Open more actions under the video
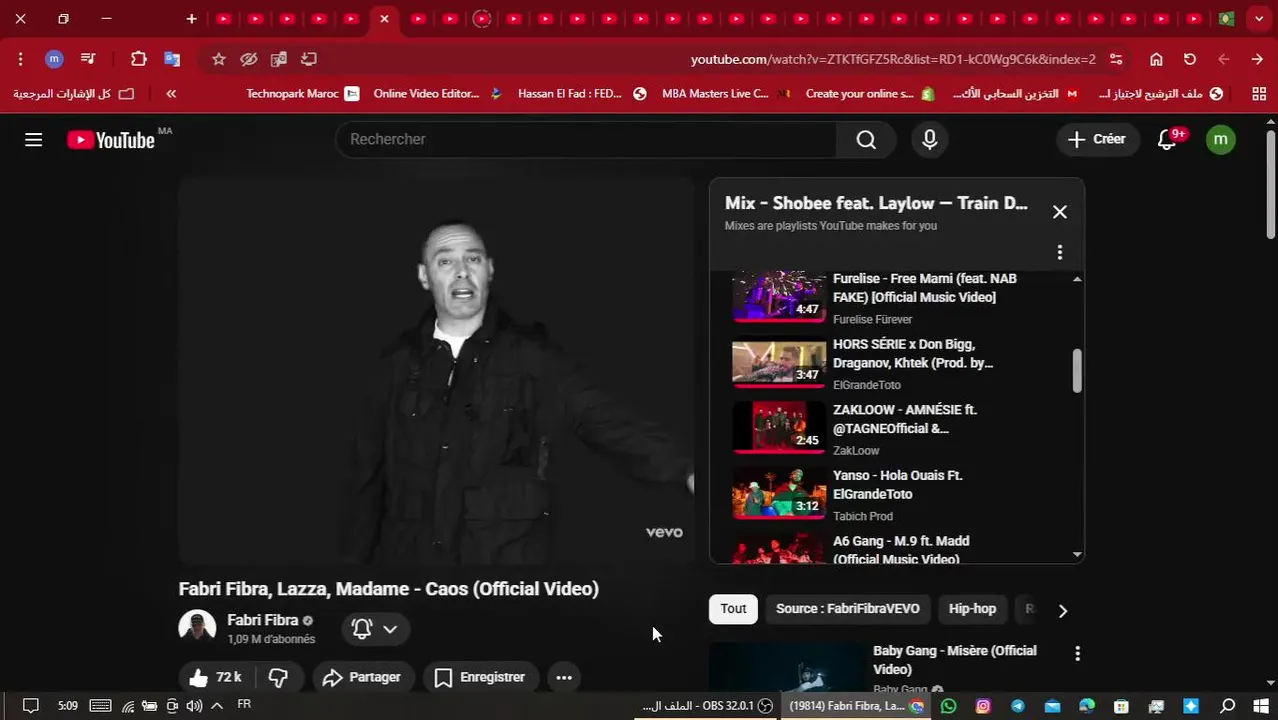Viewport: 1278px width, 720px height. 564,677
